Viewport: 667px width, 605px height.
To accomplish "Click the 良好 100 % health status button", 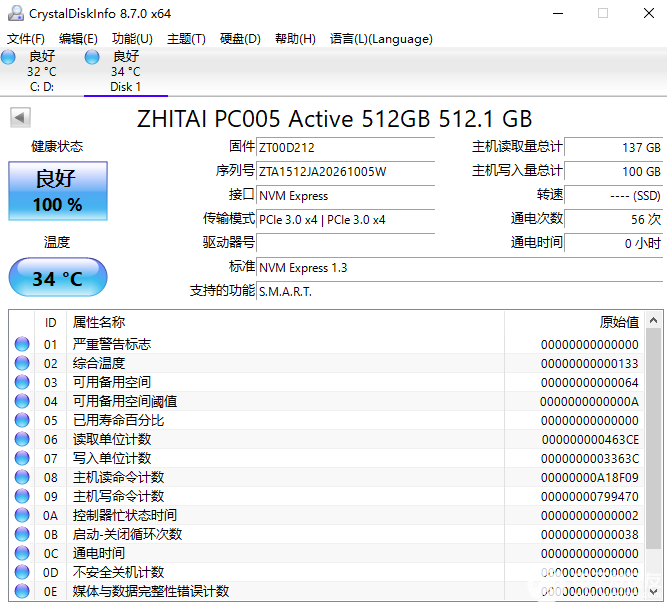I will (x=58, y=191).
